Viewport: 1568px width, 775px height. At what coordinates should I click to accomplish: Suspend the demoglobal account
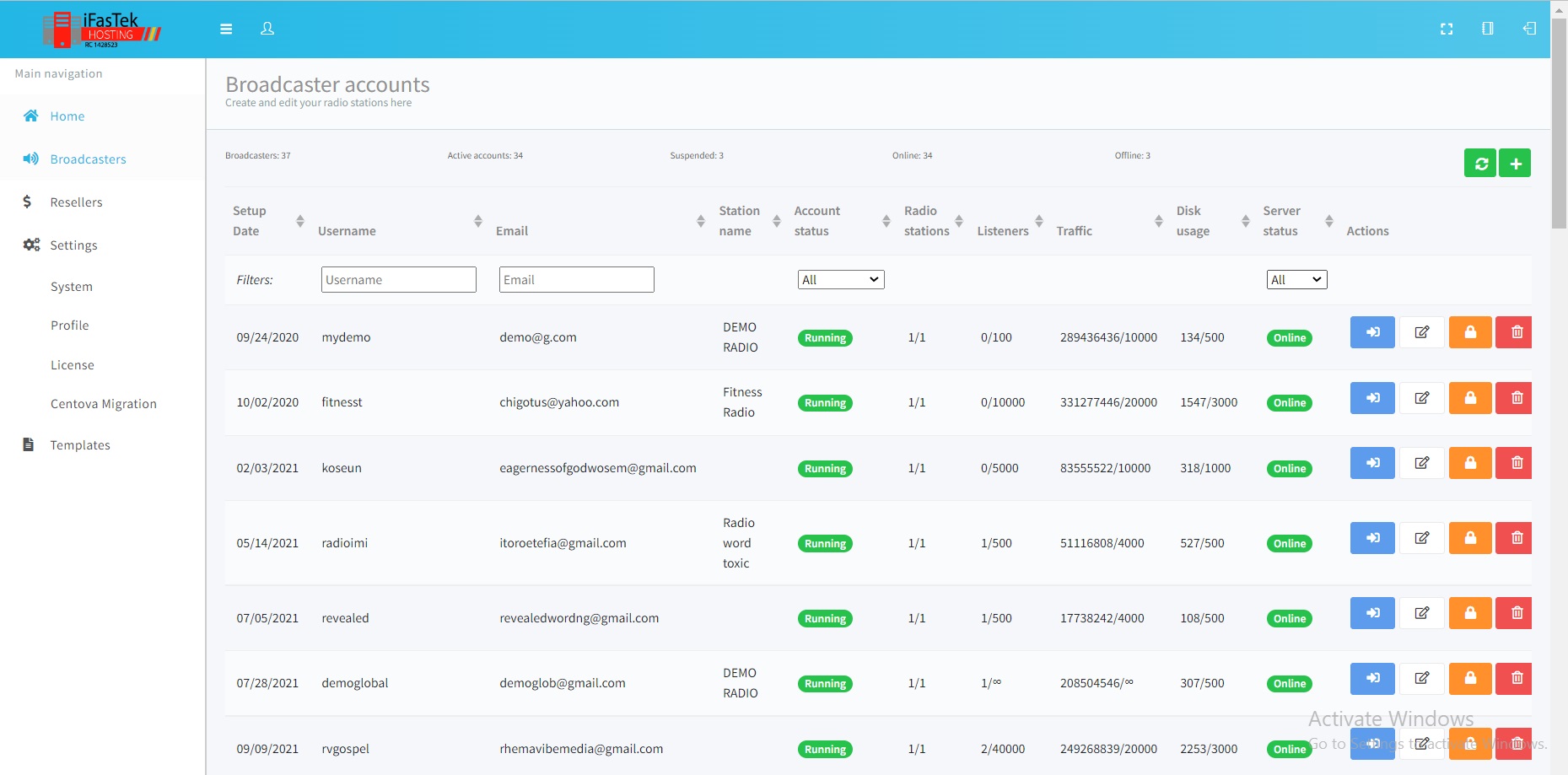coord(1470,678)
